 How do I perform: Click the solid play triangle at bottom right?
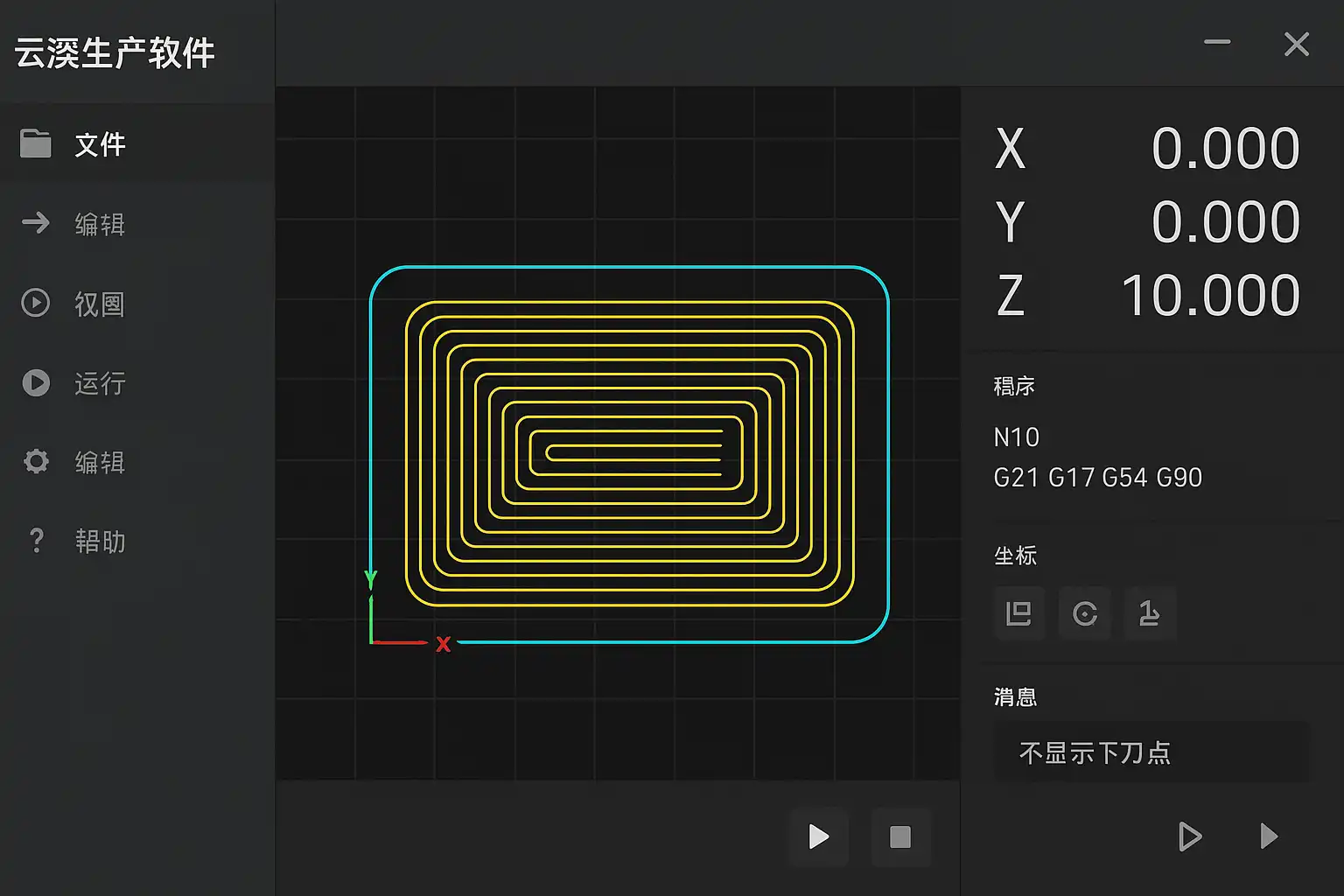click(x=1268, y=836)
